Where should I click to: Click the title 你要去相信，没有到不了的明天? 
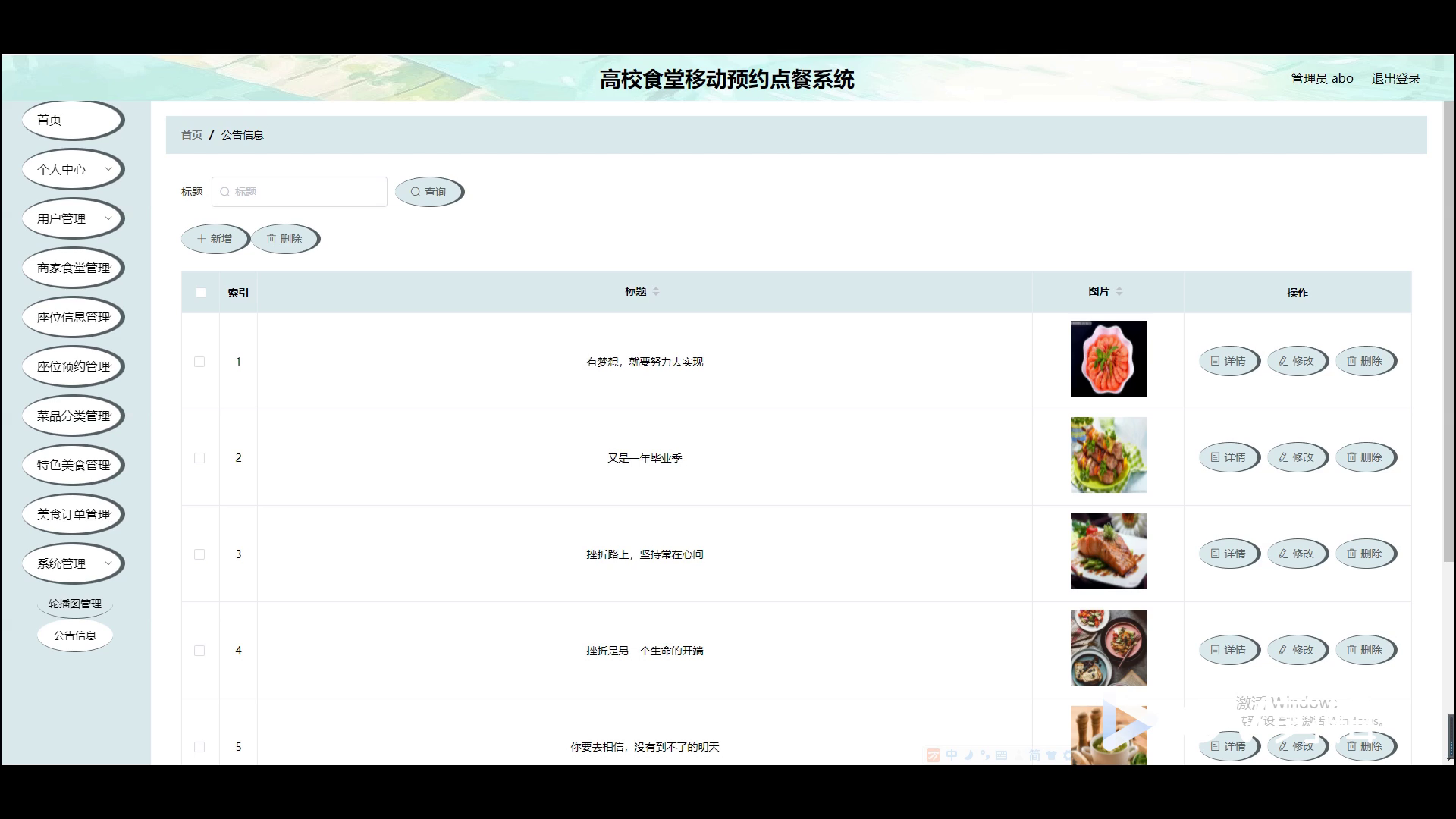pos(645,747)
